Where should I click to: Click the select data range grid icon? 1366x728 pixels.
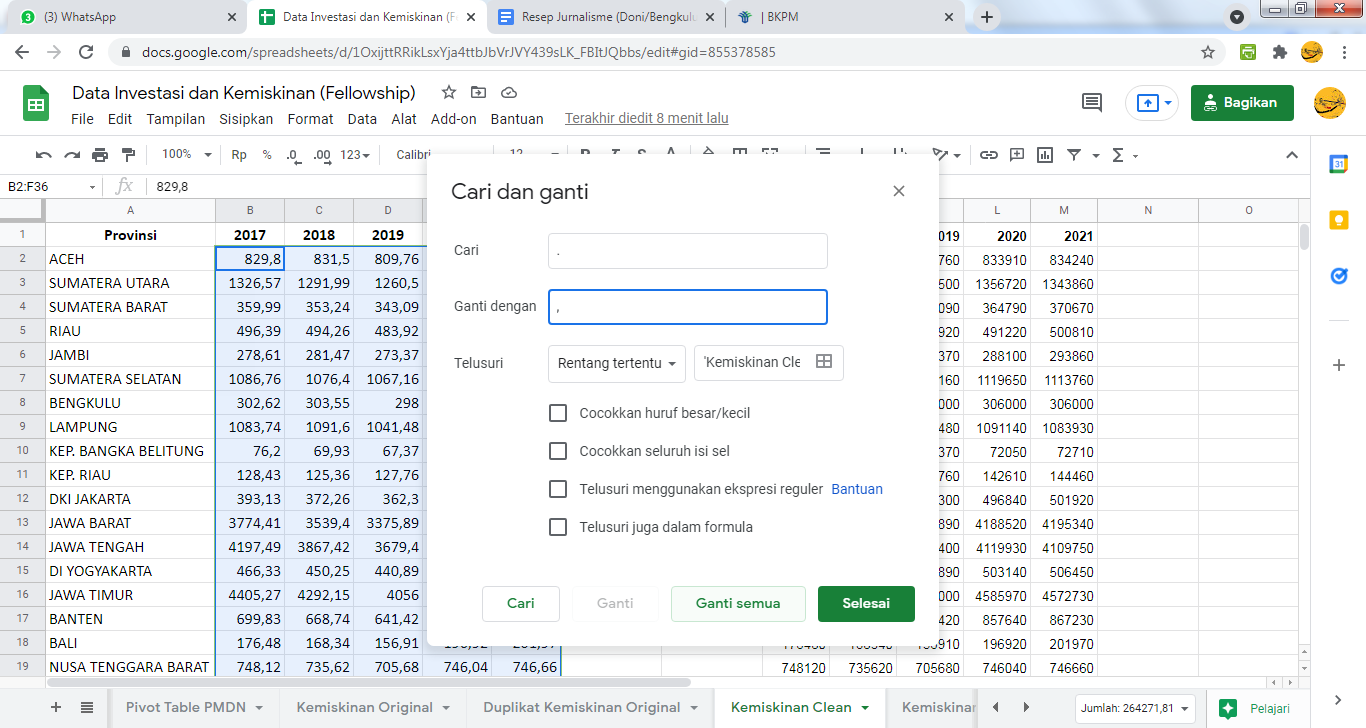click(x=824, y=362)
